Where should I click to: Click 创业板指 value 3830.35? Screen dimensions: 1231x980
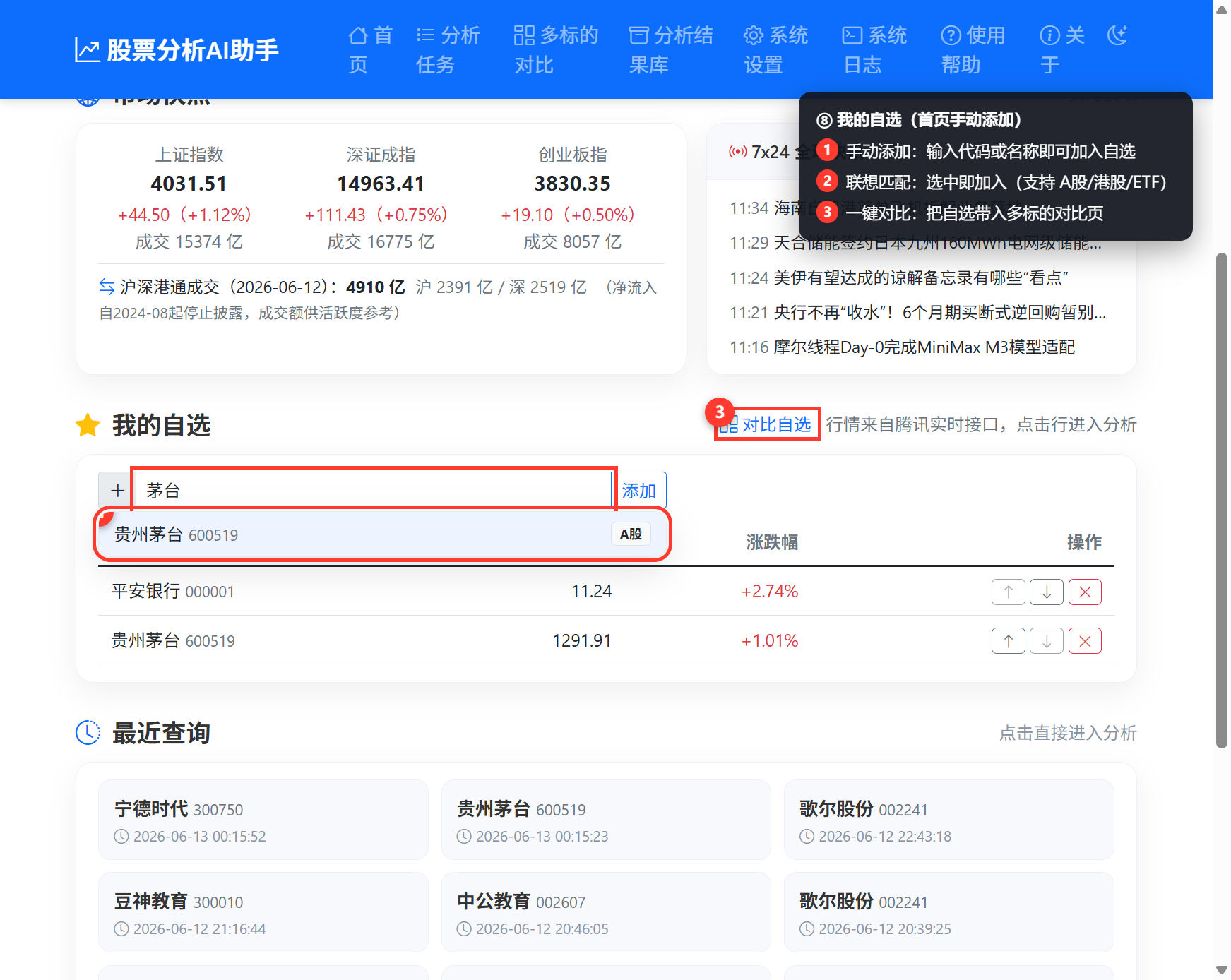572,184
